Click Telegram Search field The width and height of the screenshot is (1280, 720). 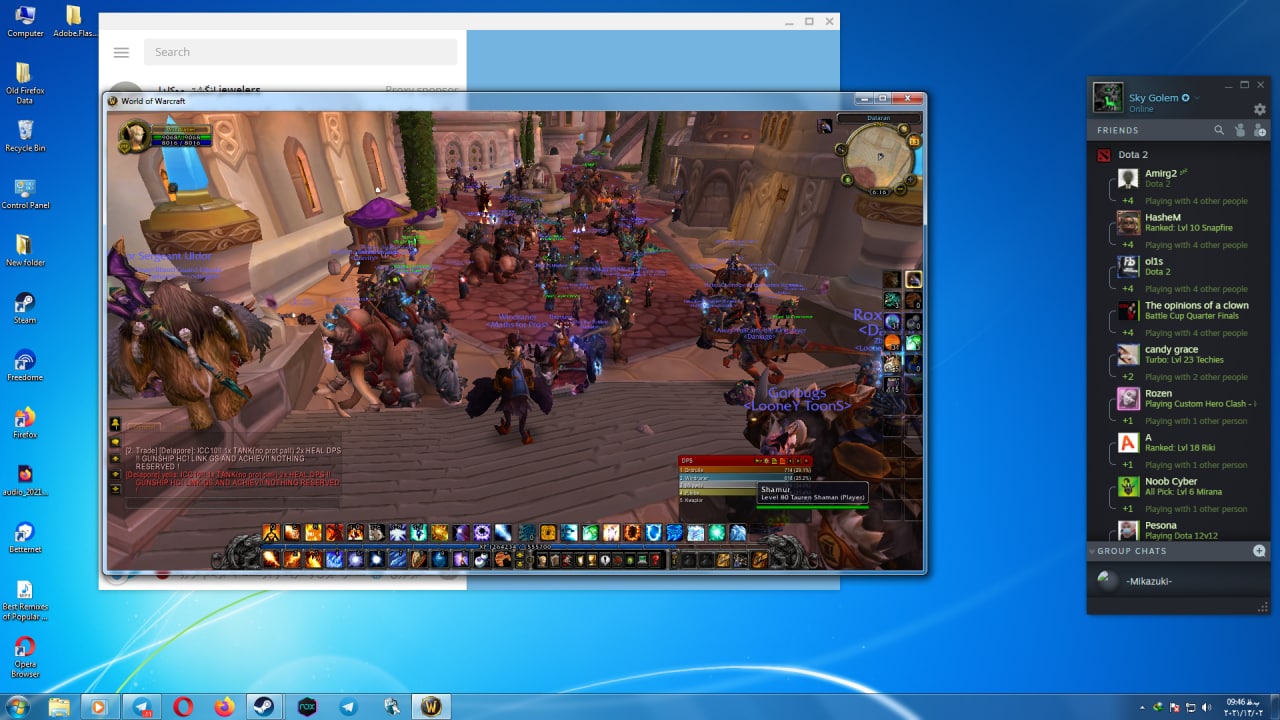[x=300, y=52]
